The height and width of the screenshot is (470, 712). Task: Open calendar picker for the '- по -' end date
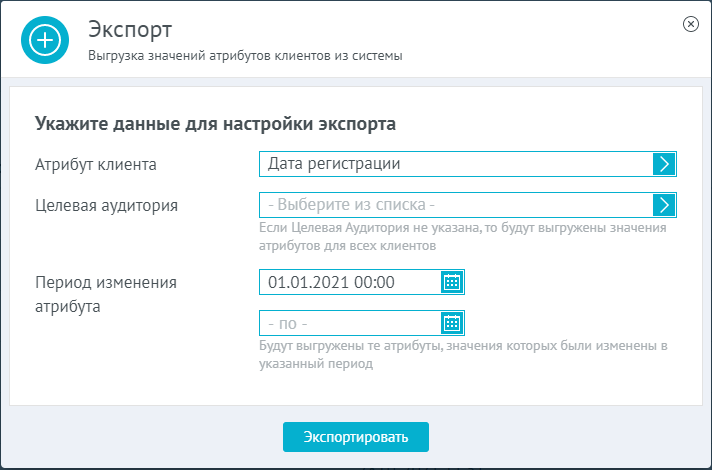452,323
